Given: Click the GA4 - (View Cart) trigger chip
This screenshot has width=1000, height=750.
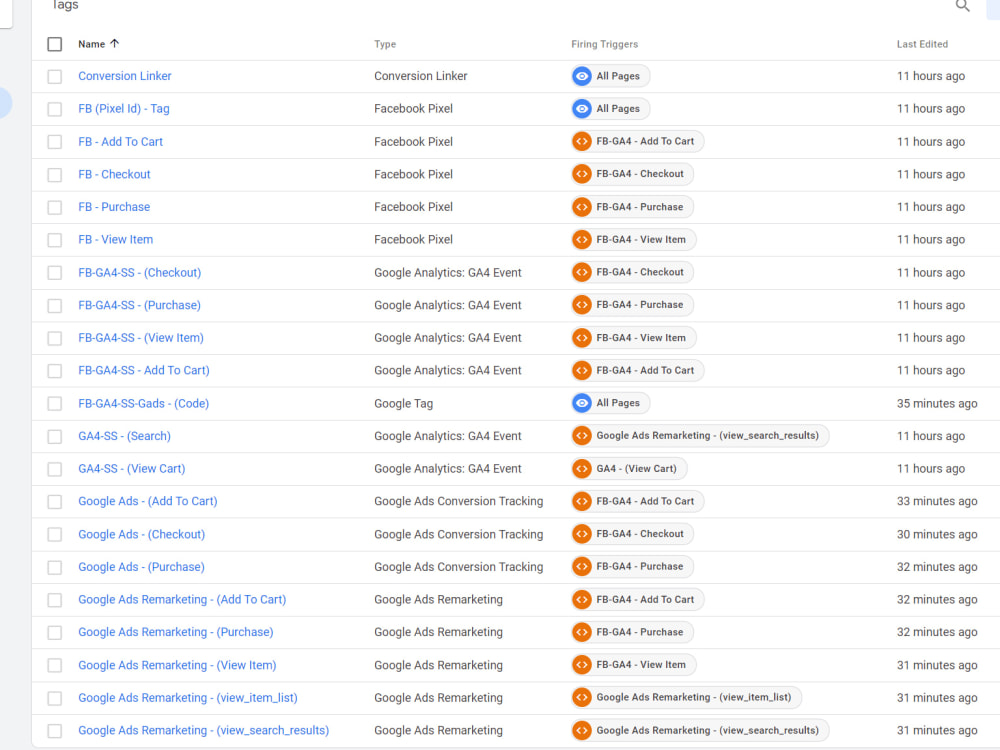Looking at the screenshot, I should 629,468.
